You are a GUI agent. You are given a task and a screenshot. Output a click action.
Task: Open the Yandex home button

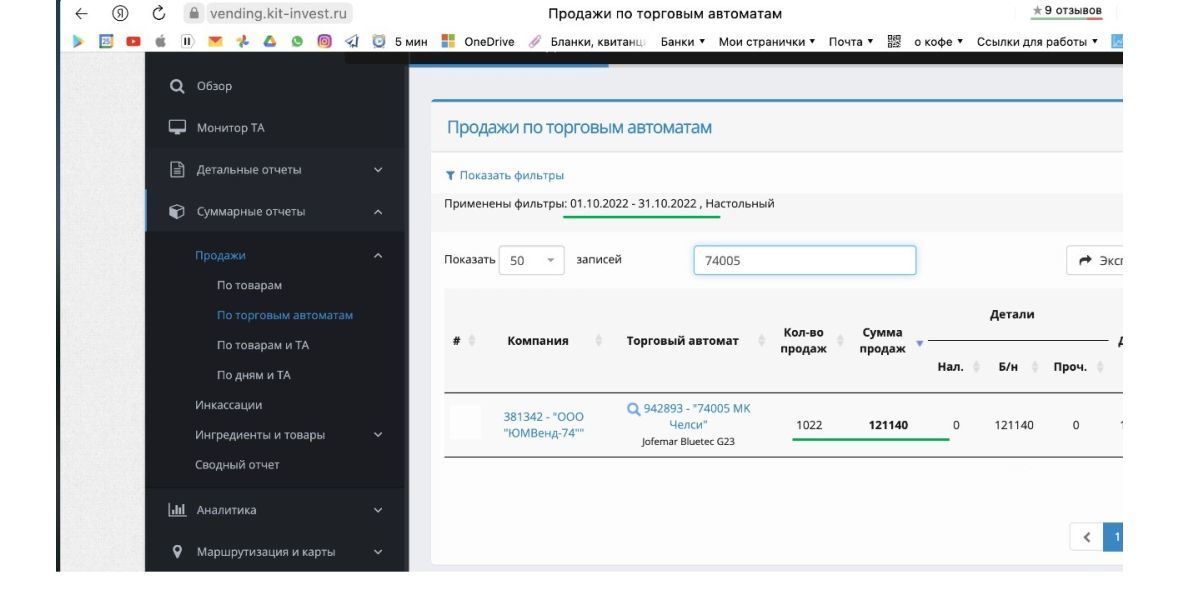[120, 14]
